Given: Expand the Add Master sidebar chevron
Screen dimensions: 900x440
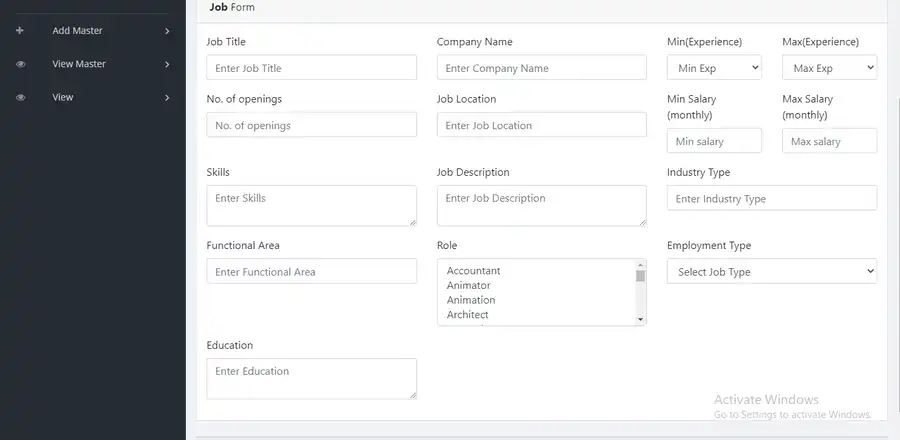Looking at the screenshot, I should click(167, 31).
